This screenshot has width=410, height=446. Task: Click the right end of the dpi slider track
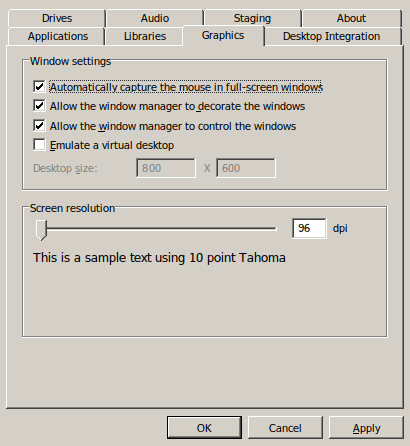(274, 228)
